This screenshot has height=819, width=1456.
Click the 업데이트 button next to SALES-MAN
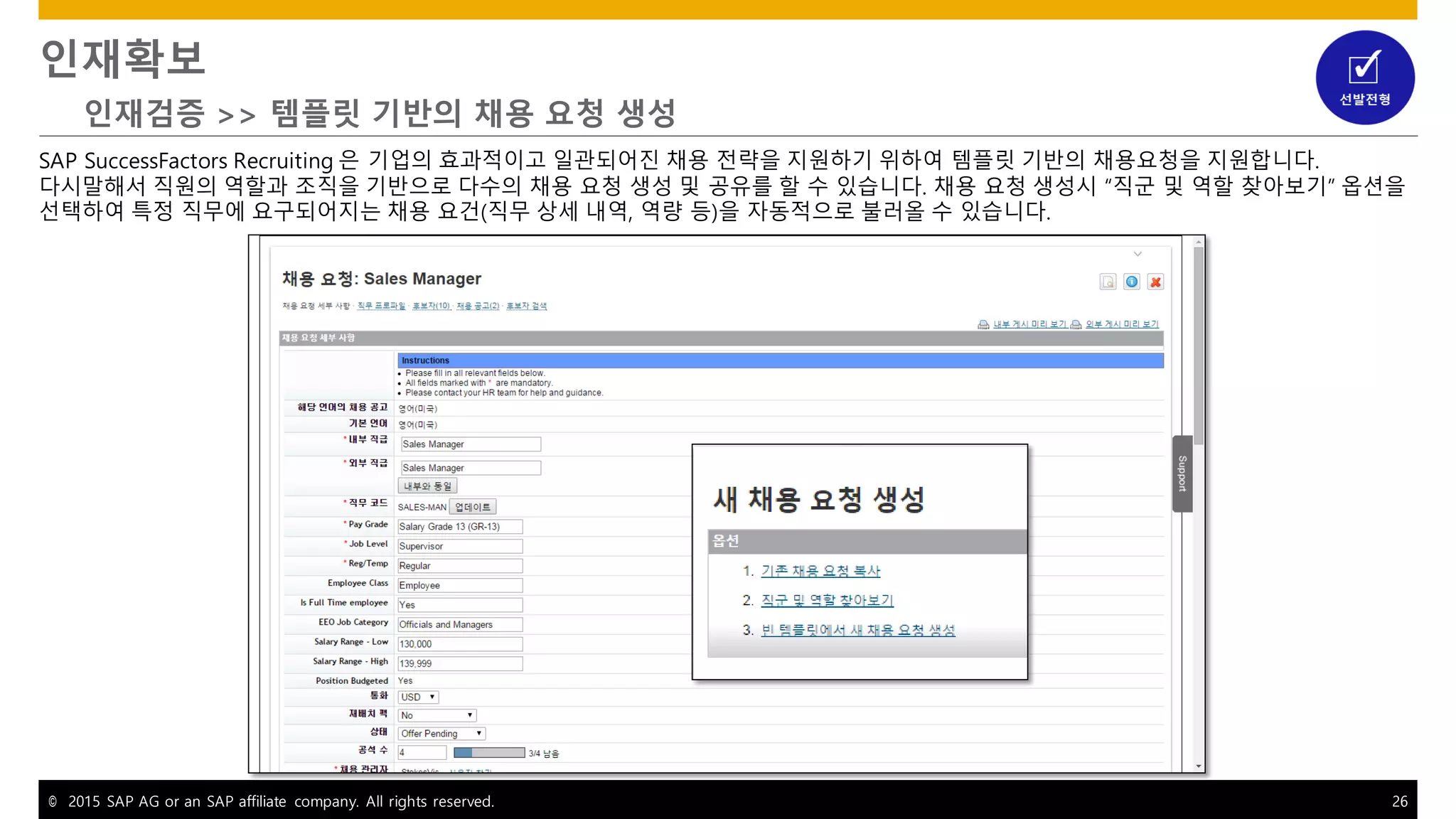coord(473,507)
